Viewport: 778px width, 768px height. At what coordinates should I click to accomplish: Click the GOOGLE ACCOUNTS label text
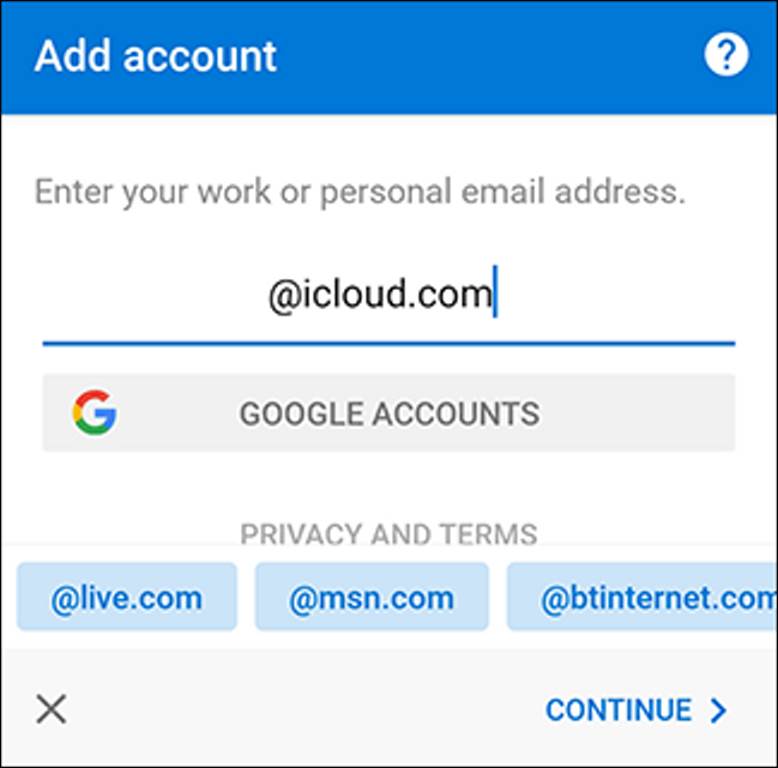(388, 413)
